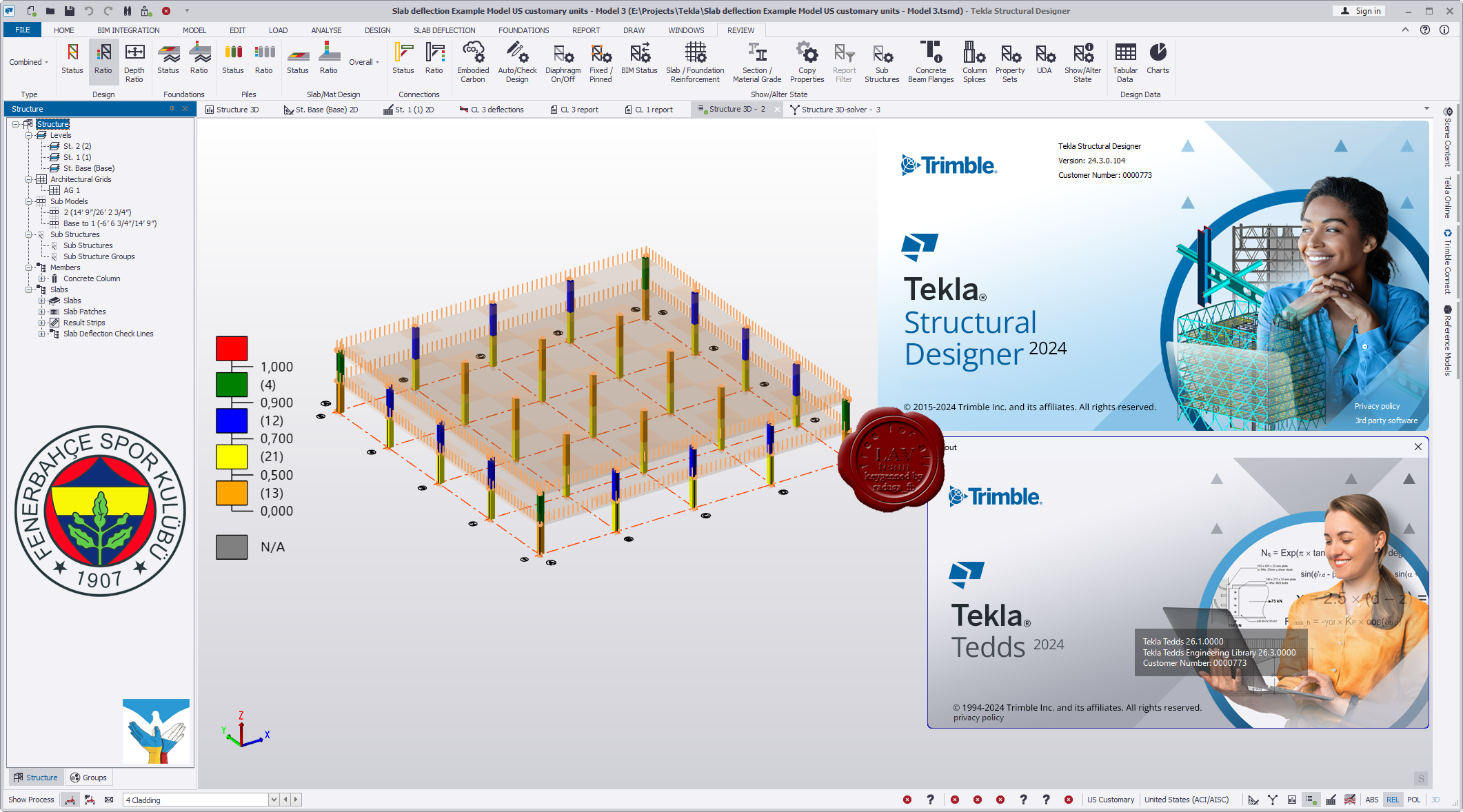Click privacy policy link in Tedds window

pos(978,718)
